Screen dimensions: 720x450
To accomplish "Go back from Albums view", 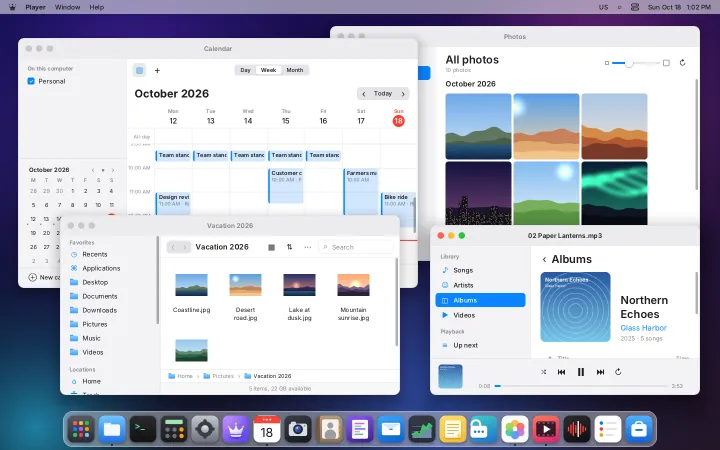I will point(544,259).
